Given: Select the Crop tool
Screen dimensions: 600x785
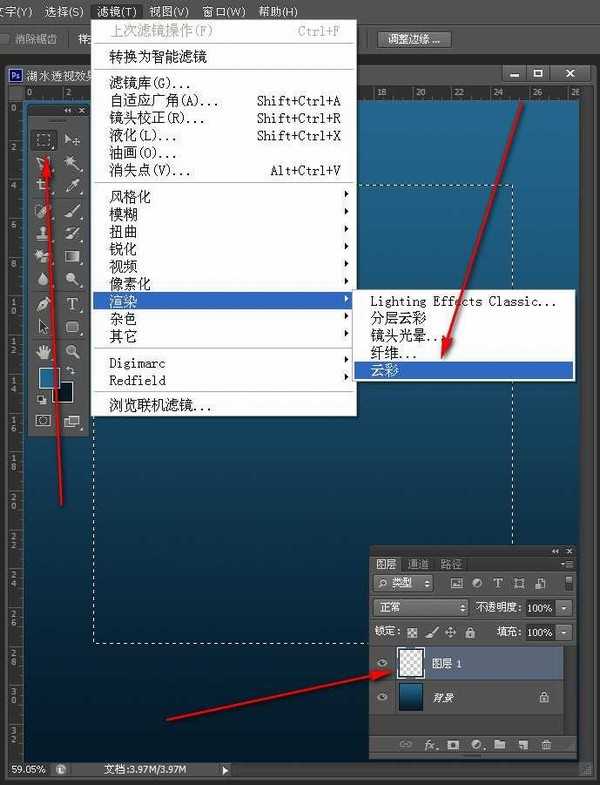Looking at the screenshot, I should pyautogui.click(x=44, y=185).
